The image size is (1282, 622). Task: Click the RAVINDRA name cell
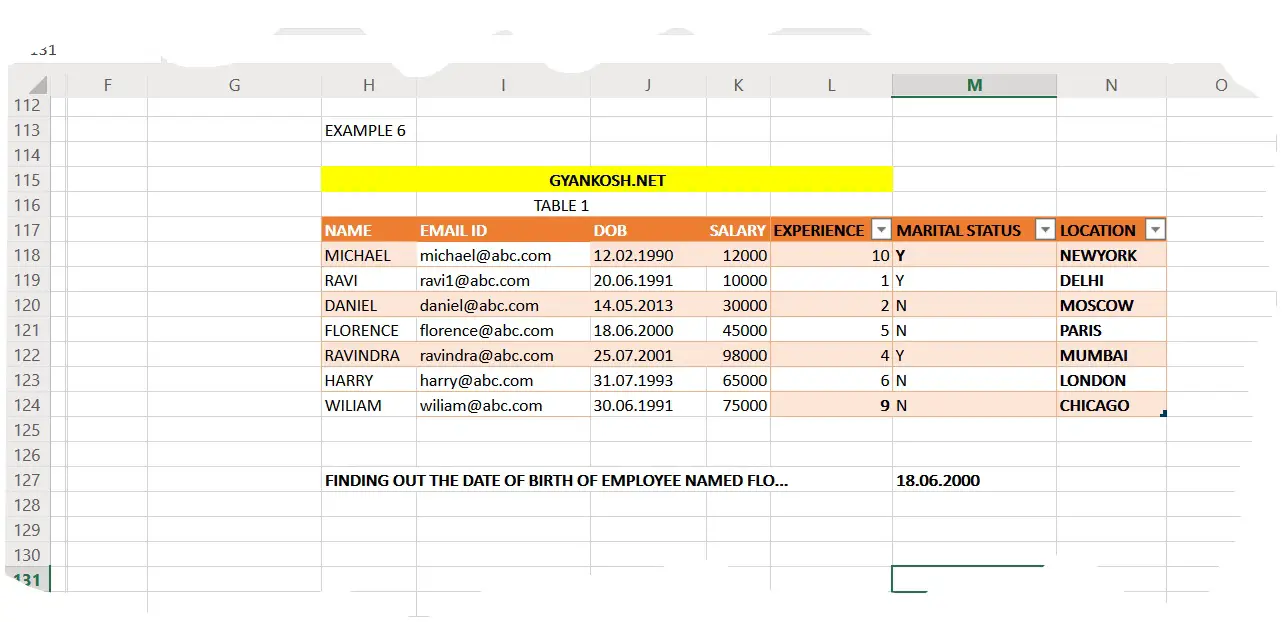(x=369, y=355)
